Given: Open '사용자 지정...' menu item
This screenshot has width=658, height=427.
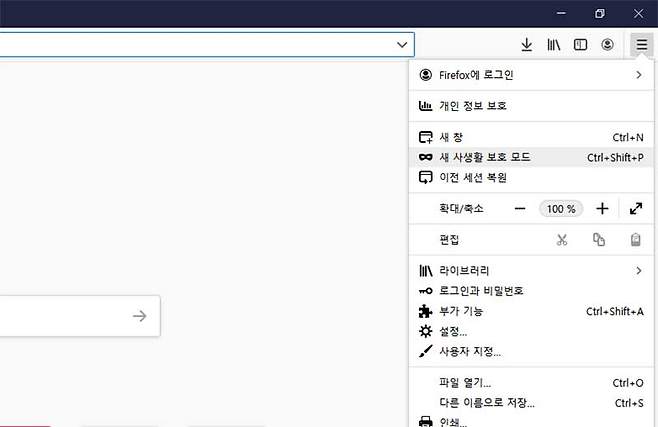Looking at the screenshot, I should (x=531, y=351).
